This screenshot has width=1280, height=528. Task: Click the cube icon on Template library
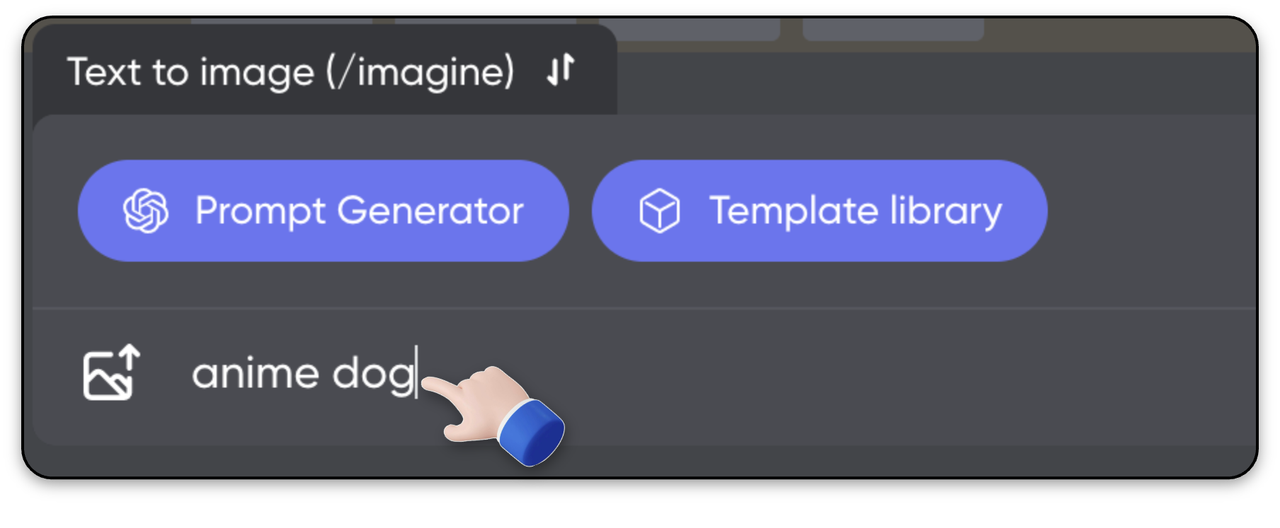pos(660,211)
